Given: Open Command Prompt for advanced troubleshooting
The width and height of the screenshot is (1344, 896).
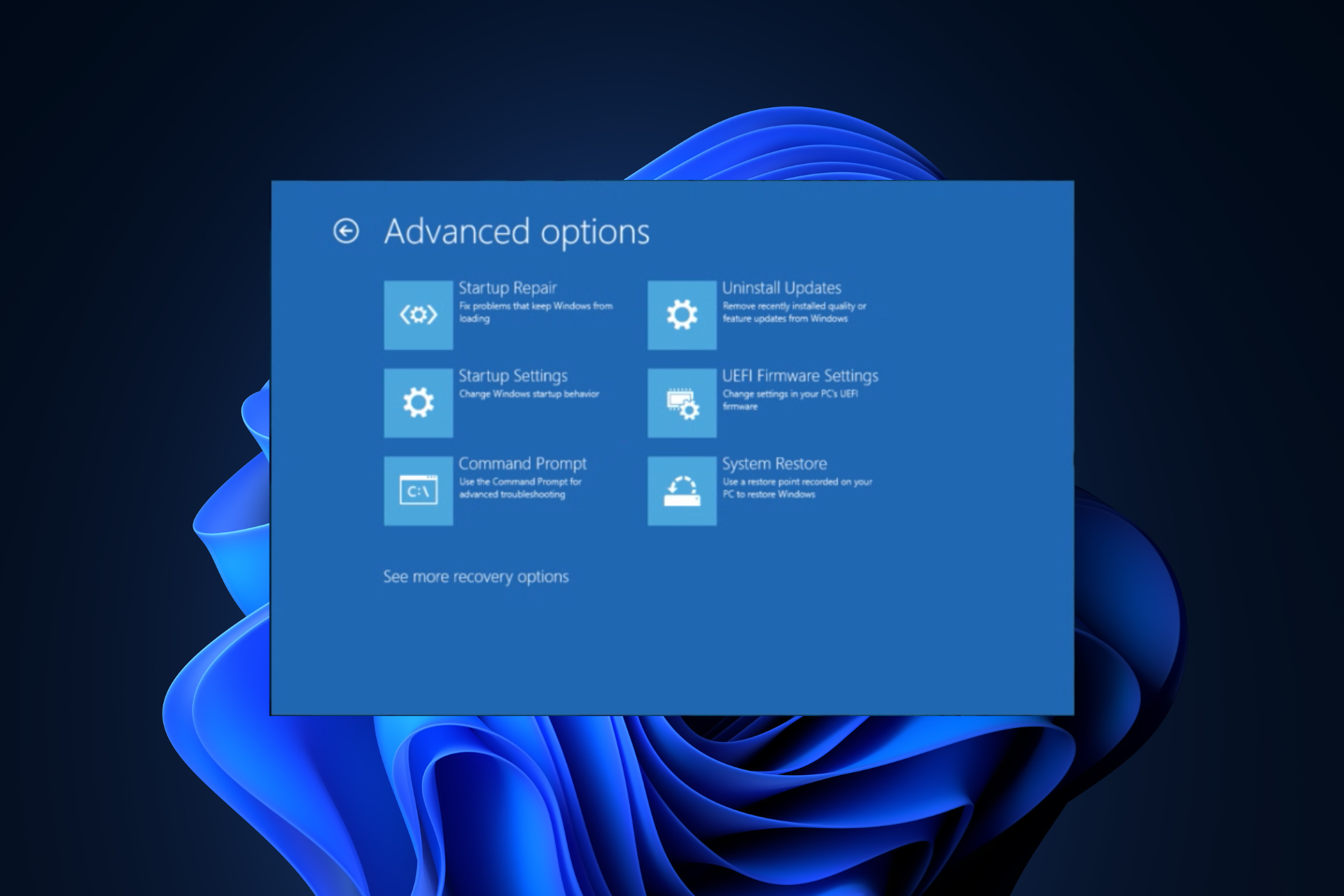Looking at the screenshot, I should (x=522, y=463).
